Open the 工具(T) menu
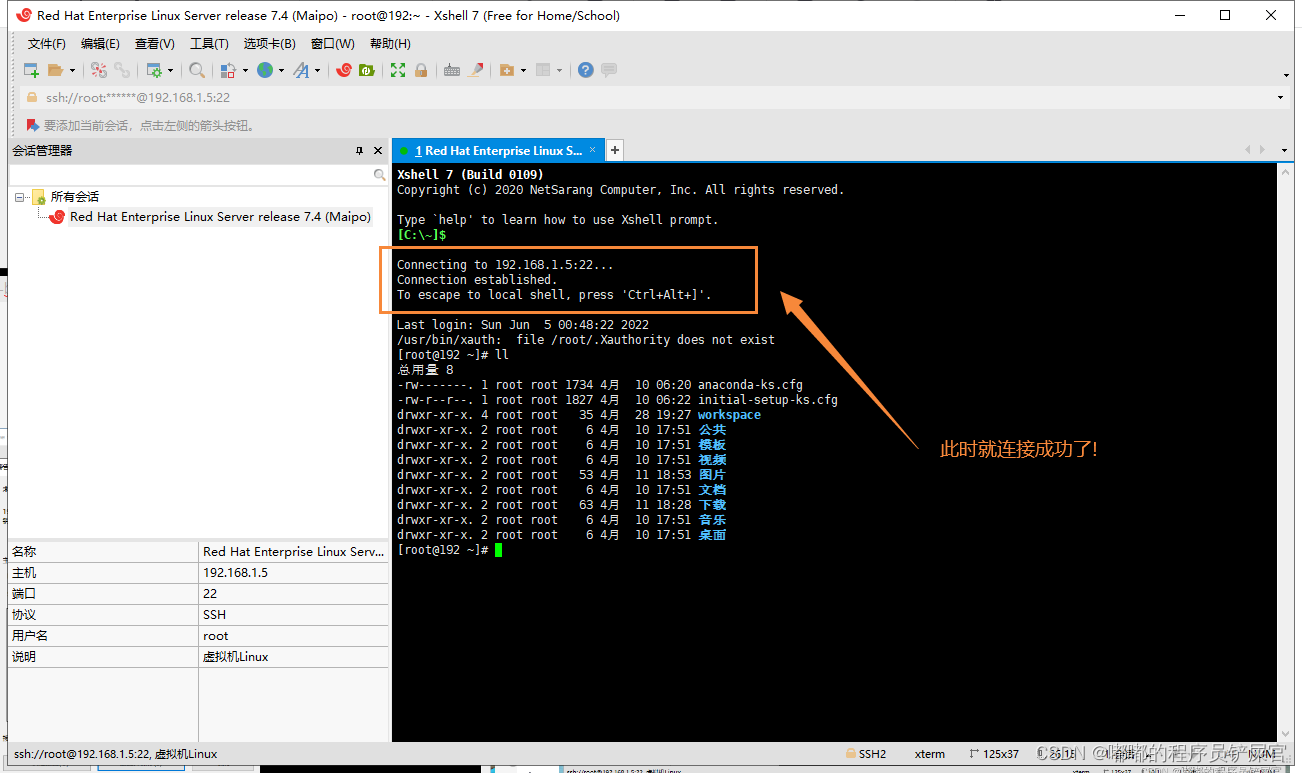This screenshot has height=773, width=1302. point(209,44)
